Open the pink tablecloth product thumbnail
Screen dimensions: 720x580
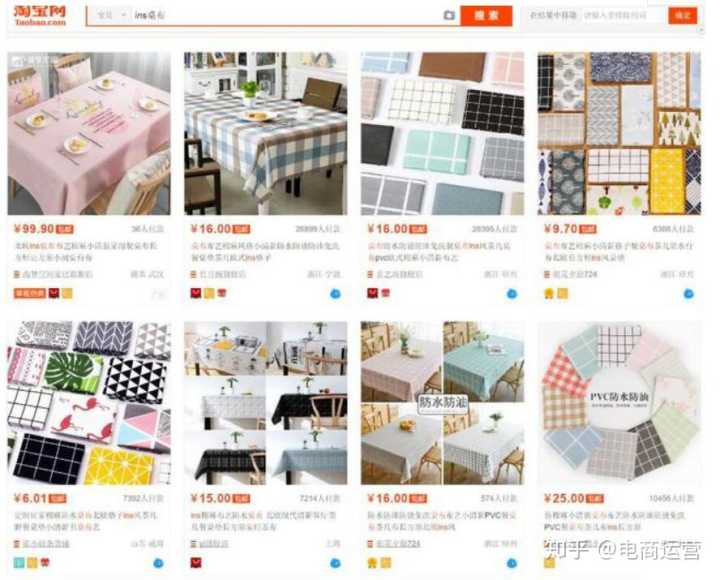point(89,133)
